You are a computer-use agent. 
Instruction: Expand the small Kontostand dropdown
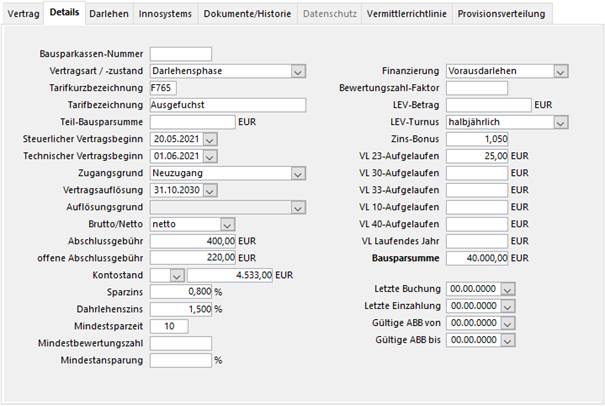coord(177,275)
